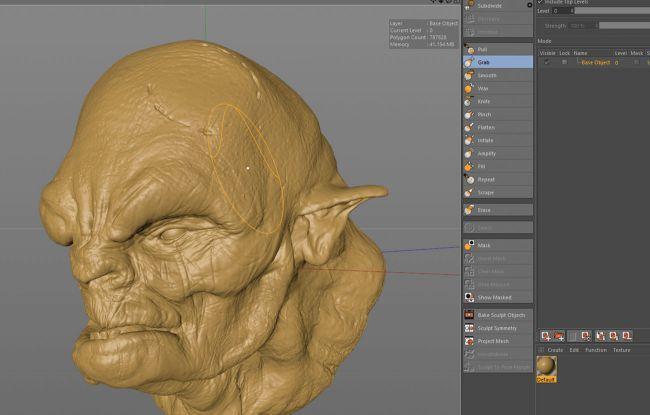This screenshot has height=415, width=650.
Task: Select the Pull sculpt brush
Action: pos(497,49)
